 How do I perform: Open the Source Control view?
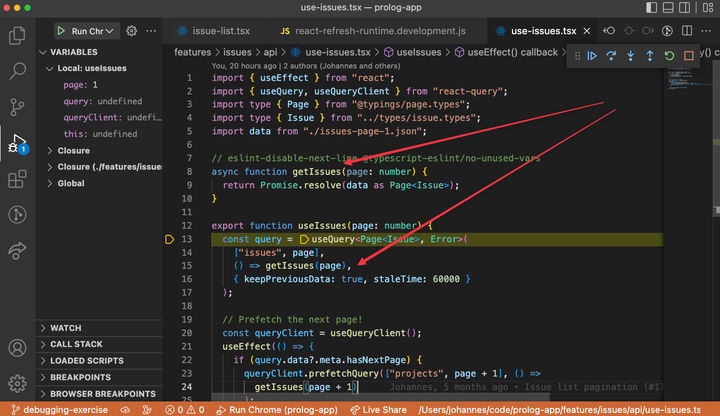tap(17, 106)
